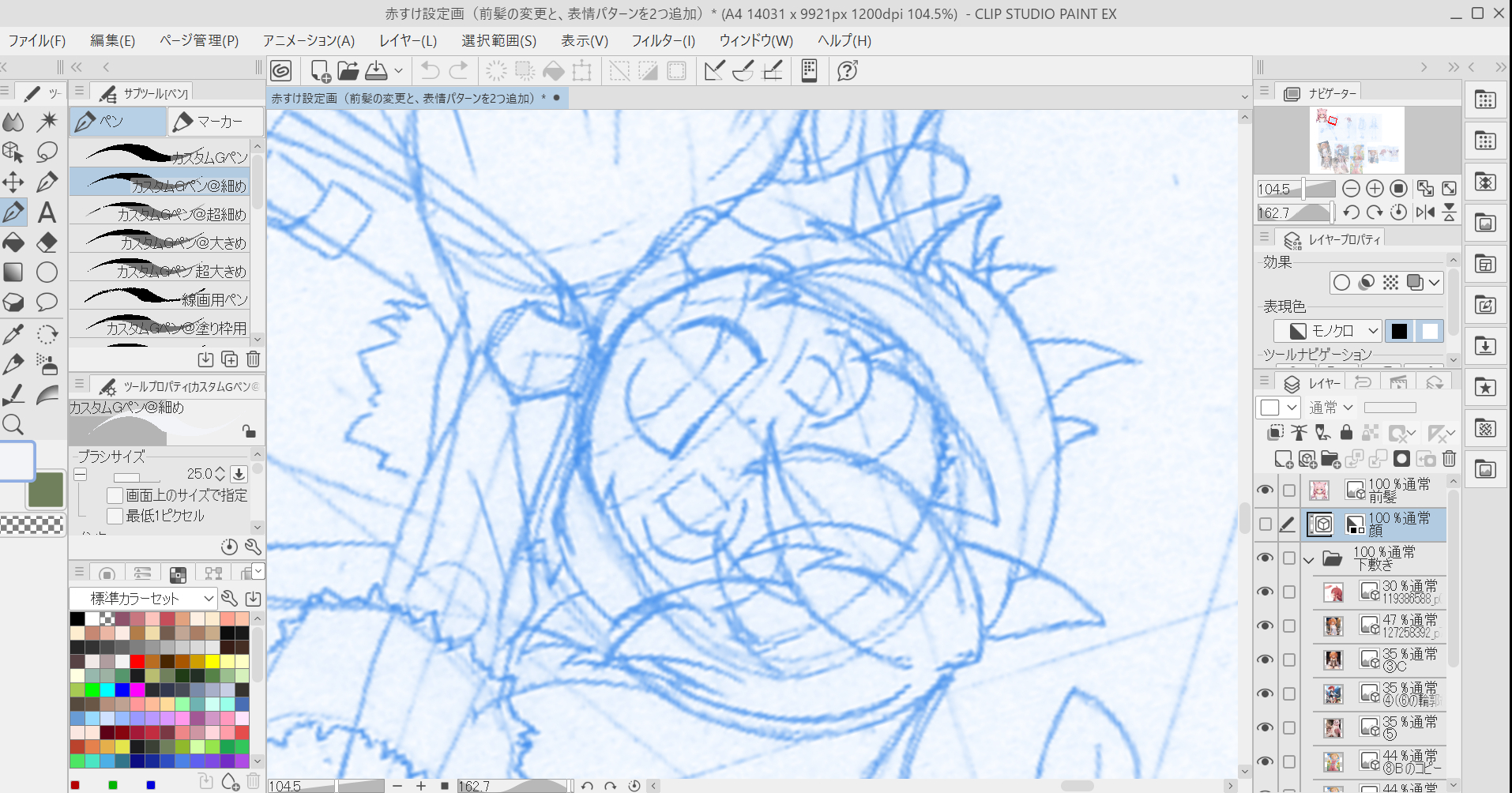
Task: Open the 標準カラーセット dropdown
Action: tap(143, 599)
